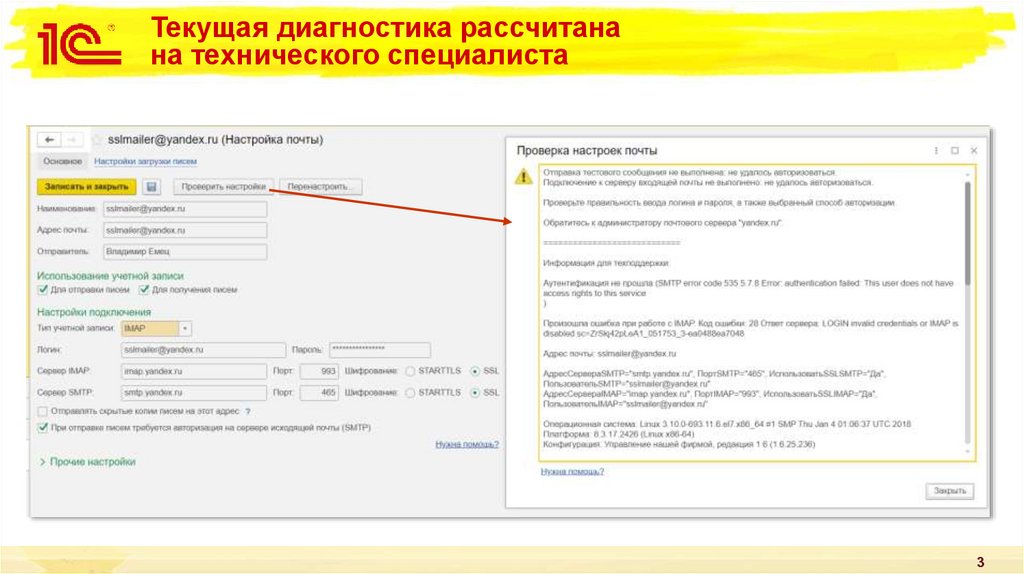The height and width of the screenshot is (574, 1024).
Task: Click the SMTP port field showing 465
Action: tap(319, 393)
